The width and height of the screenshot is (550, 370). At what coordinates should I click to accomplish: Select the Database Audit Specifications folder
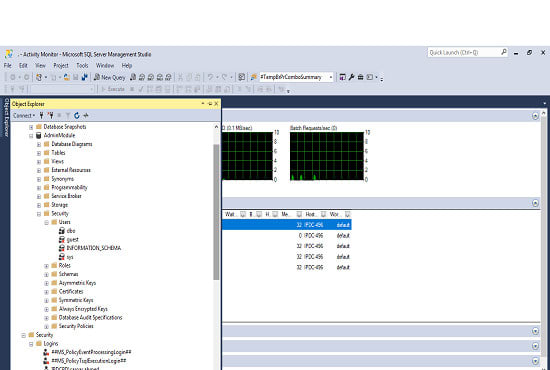90,318
